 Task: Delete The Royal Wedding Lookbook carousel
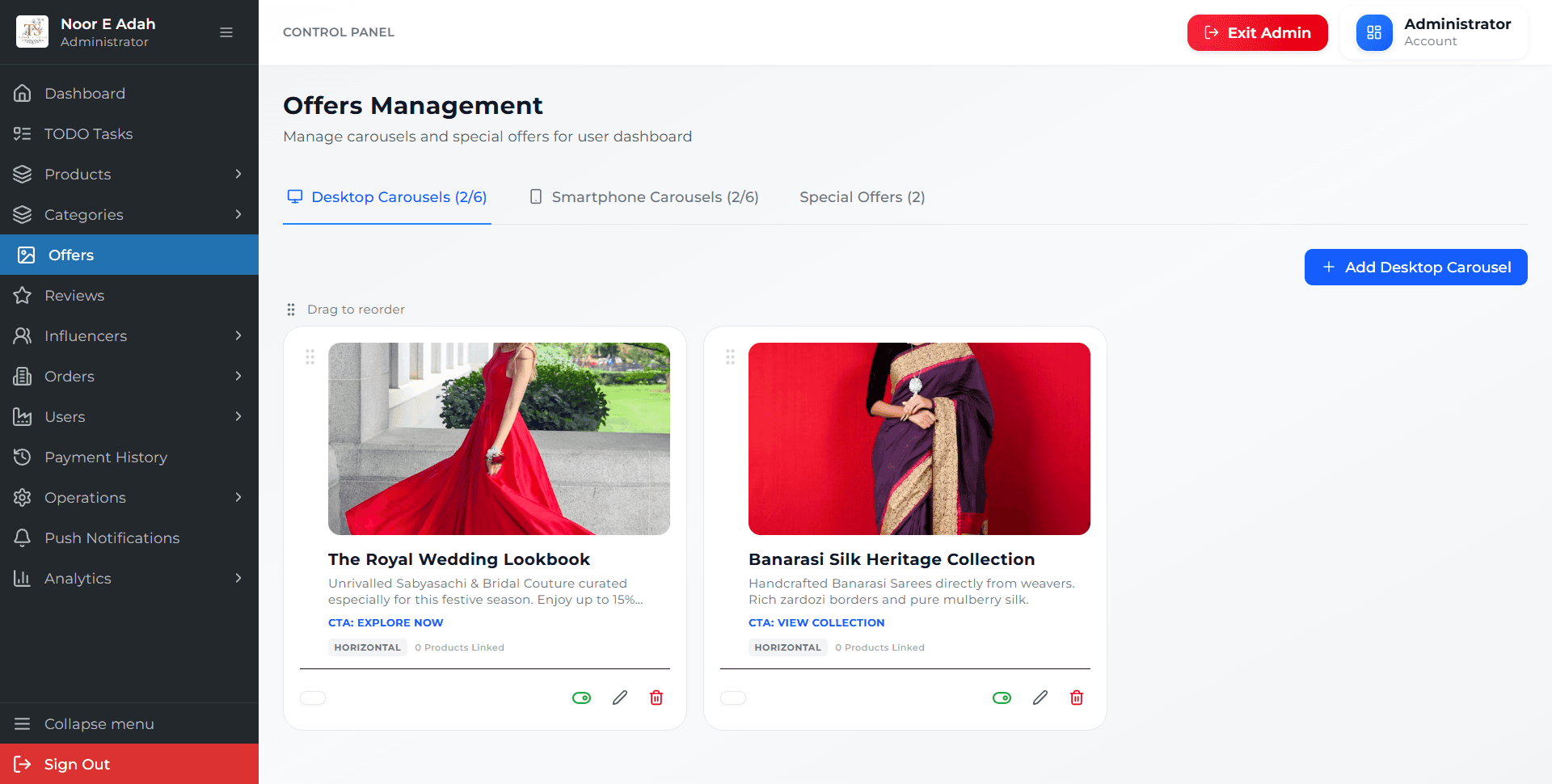(x=656, y=698)
